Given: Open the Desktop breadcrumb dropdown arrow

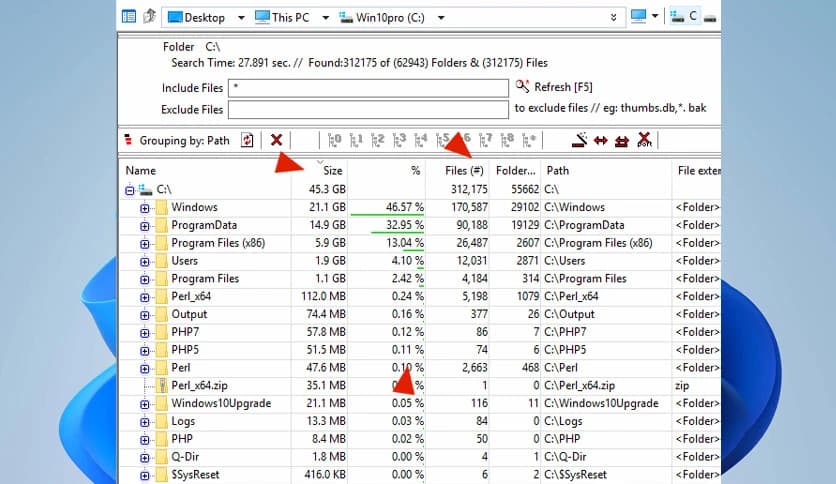Looking at the screenshot, I should coord(241,18).
